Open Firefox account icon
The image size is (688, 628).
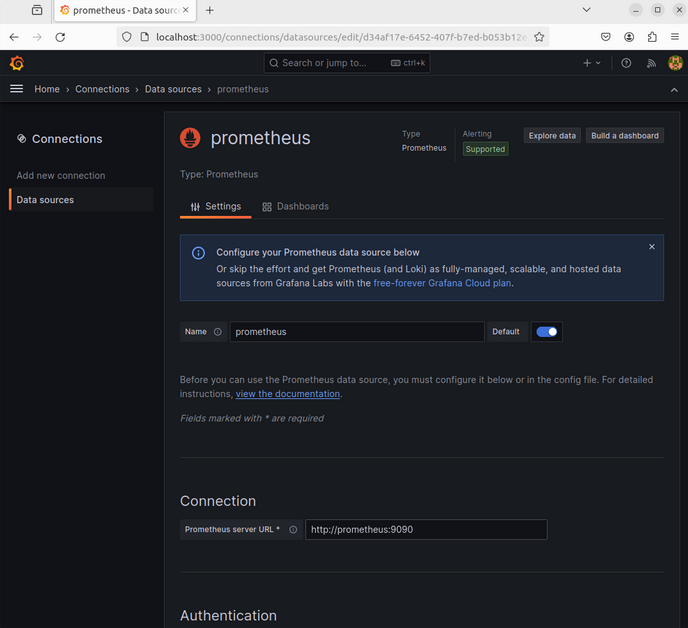(x=629, y=37)
